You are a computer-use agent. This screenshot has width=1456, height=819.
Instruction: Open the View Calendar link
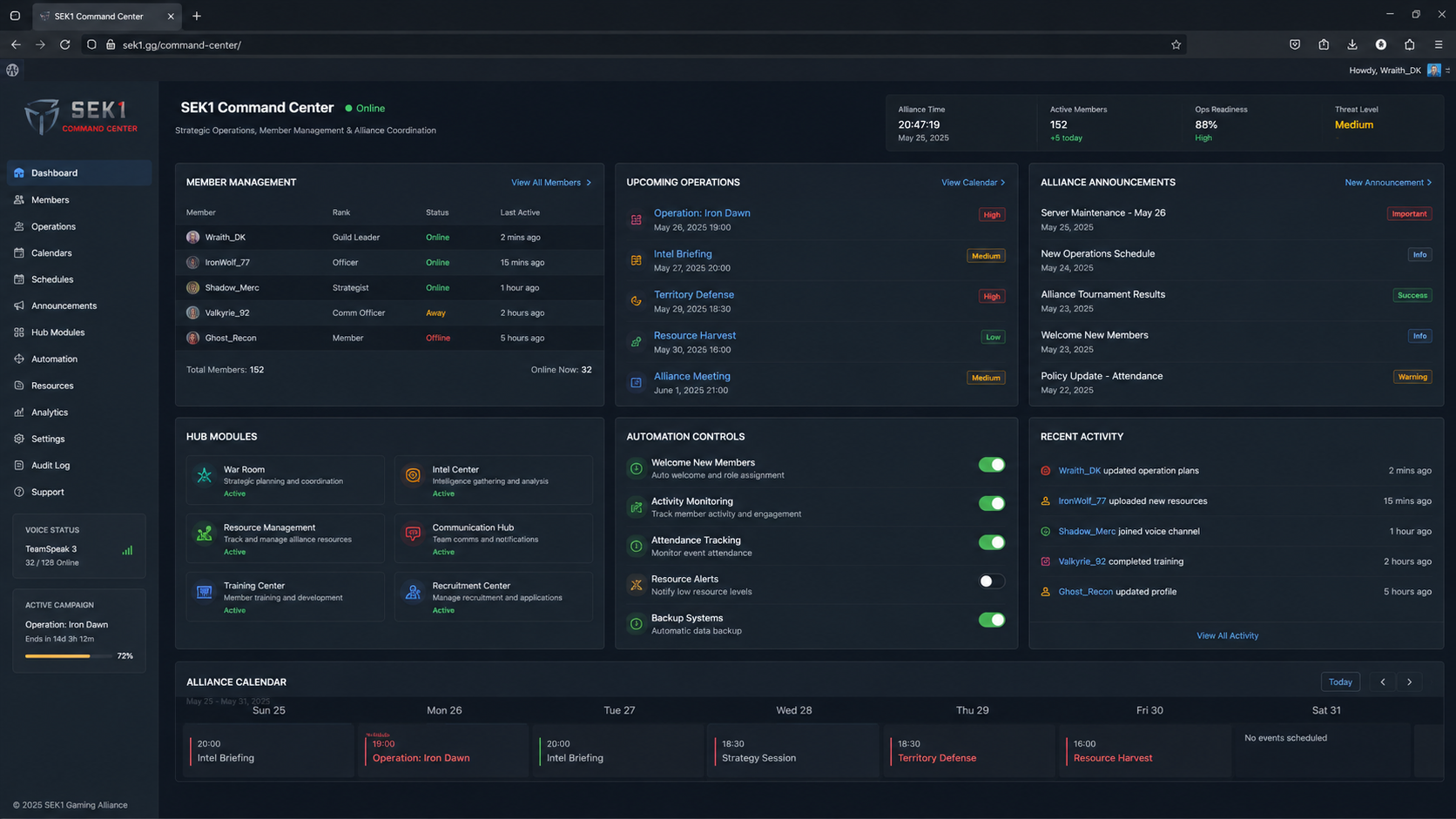[x=973, y=183]
